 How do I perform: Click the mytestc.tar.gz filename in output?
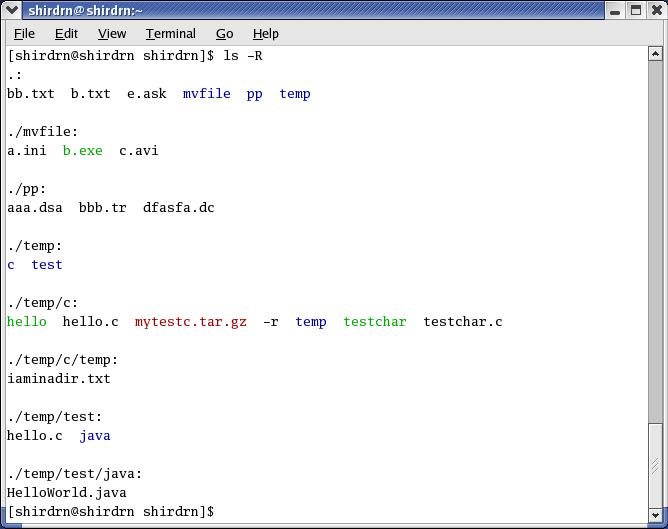[x=190, y=322]
